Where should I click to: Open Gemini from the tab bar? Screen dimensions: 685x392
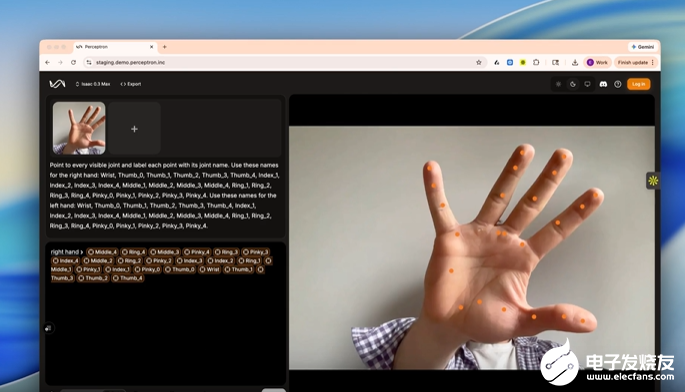coord(642,47)
